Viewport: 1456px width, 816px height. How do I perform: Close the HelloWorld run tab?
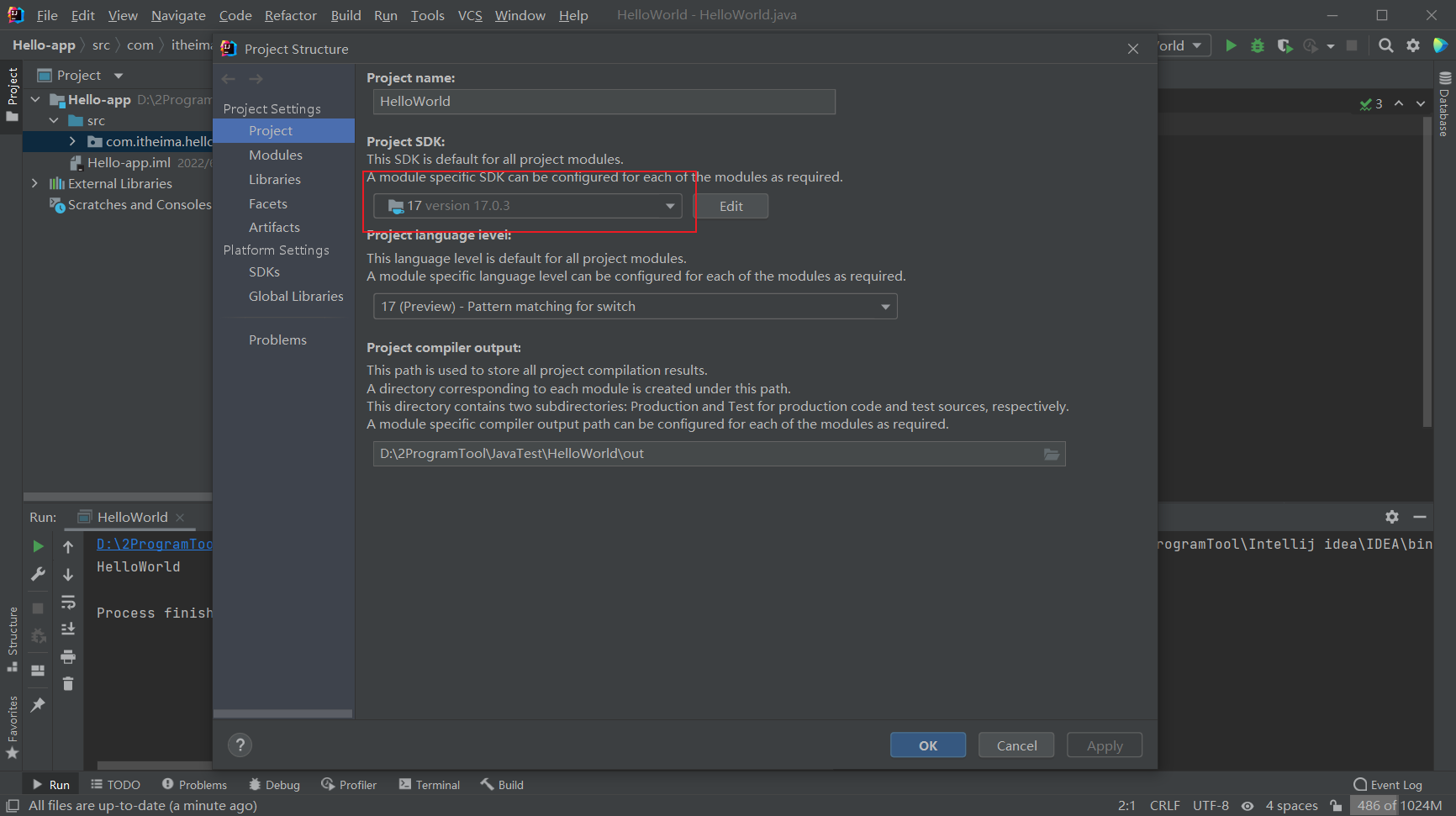point(180,518)
